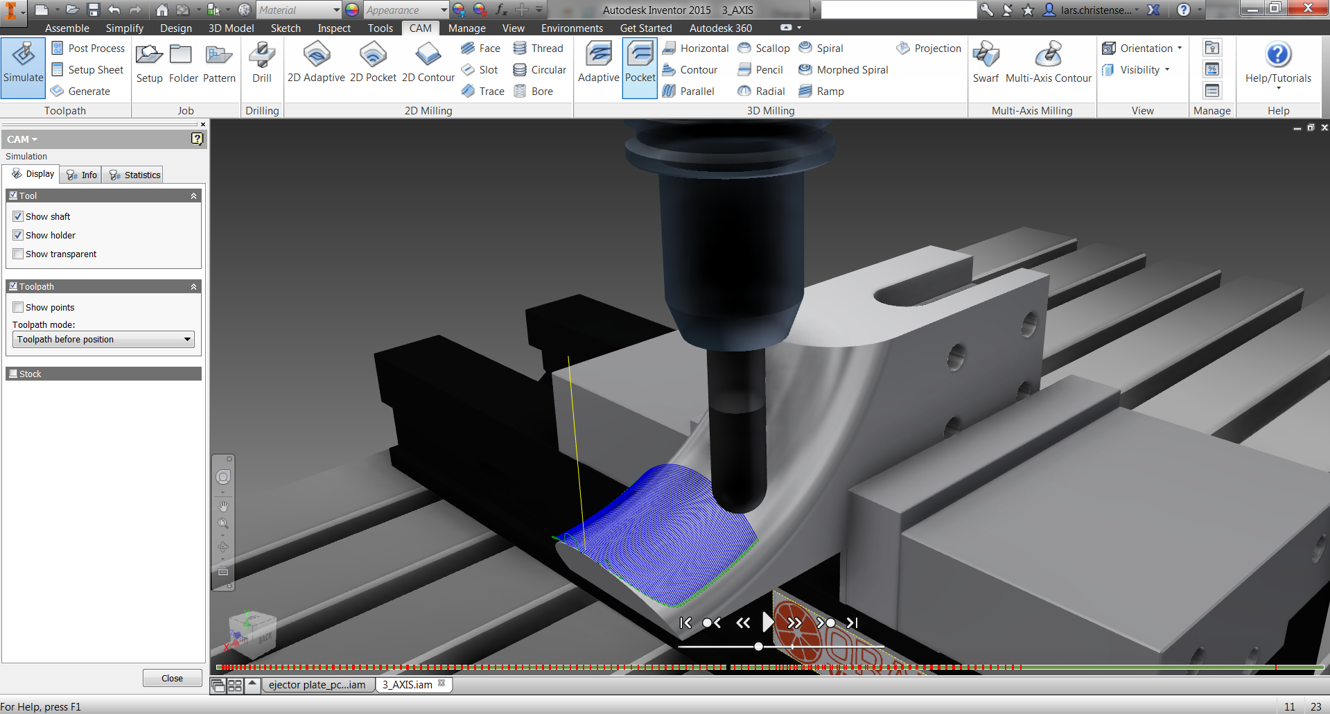Click Generate in the Toolpath panel
Viewport: 1330px width, 714px height.
coord(80,91)
